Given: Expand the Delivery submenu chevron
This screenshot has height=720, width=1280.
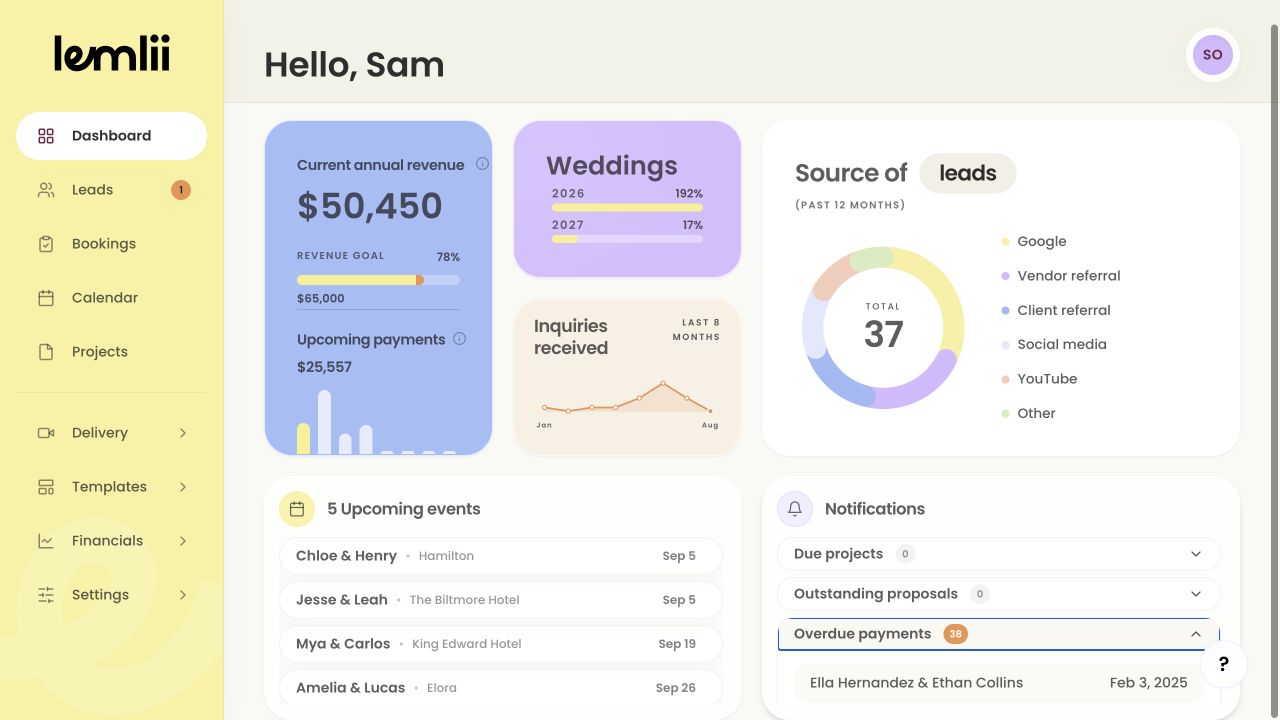Looking at the screenshot, I should [183, 433].
